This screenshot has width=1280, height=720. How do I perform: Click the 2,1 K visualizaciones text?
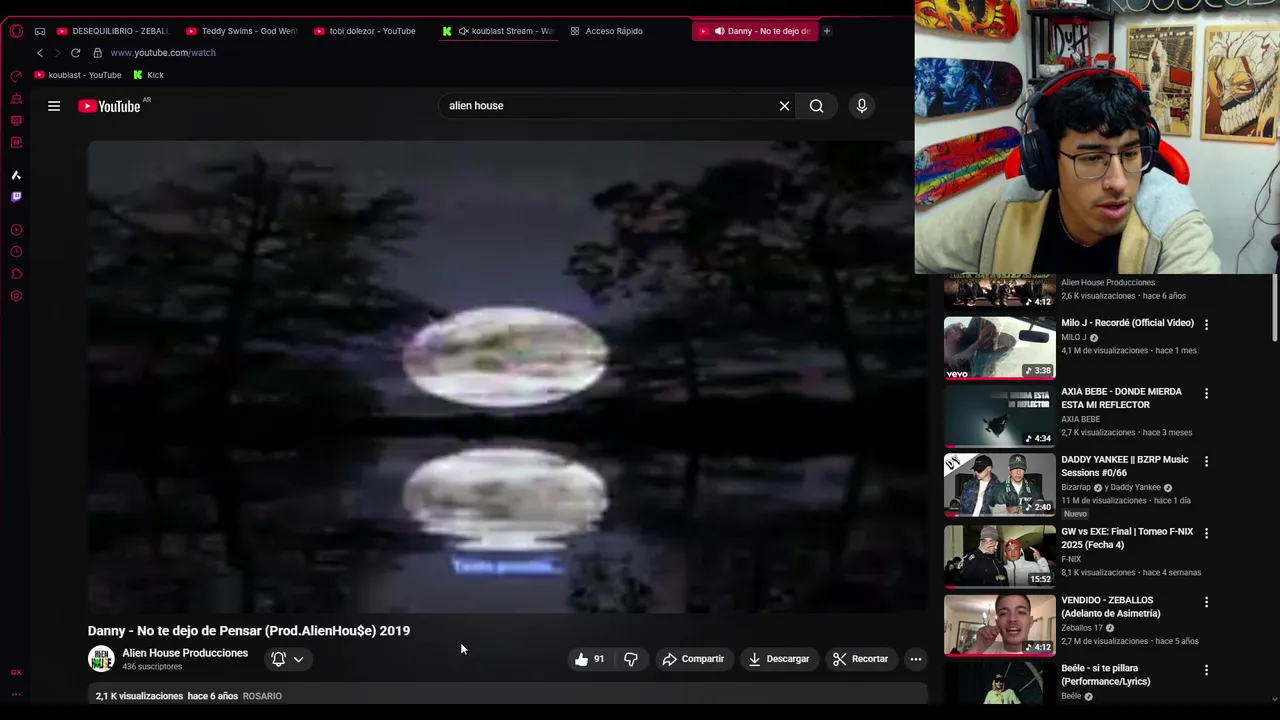139,696
